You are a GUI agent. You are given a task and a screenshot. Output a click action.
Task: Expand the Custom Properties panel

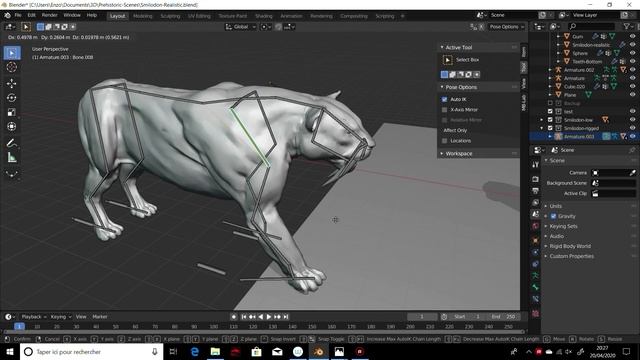pos(546,256)
